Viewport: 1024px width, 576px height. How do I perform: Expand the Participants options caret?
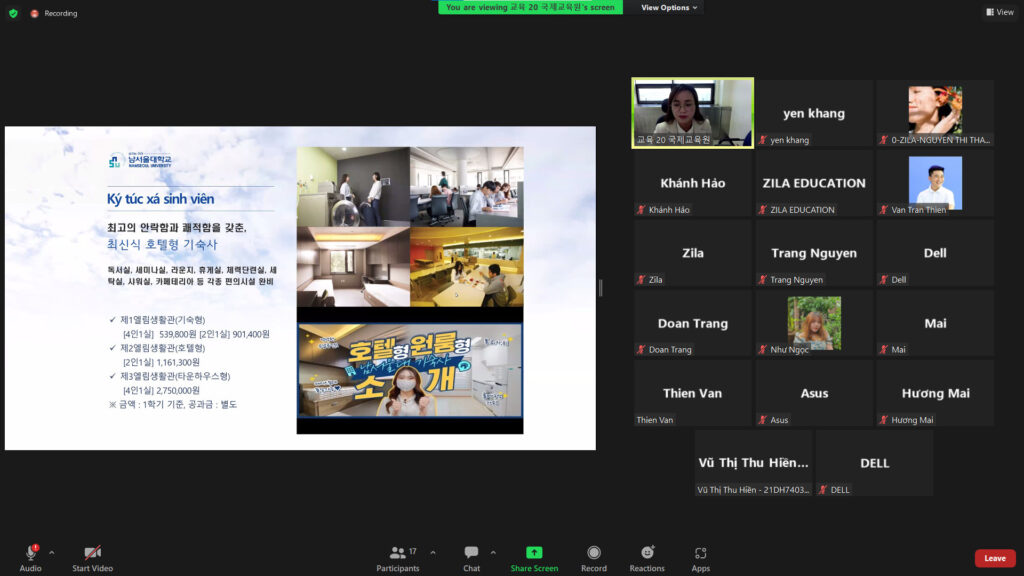[x=433, y=552]
